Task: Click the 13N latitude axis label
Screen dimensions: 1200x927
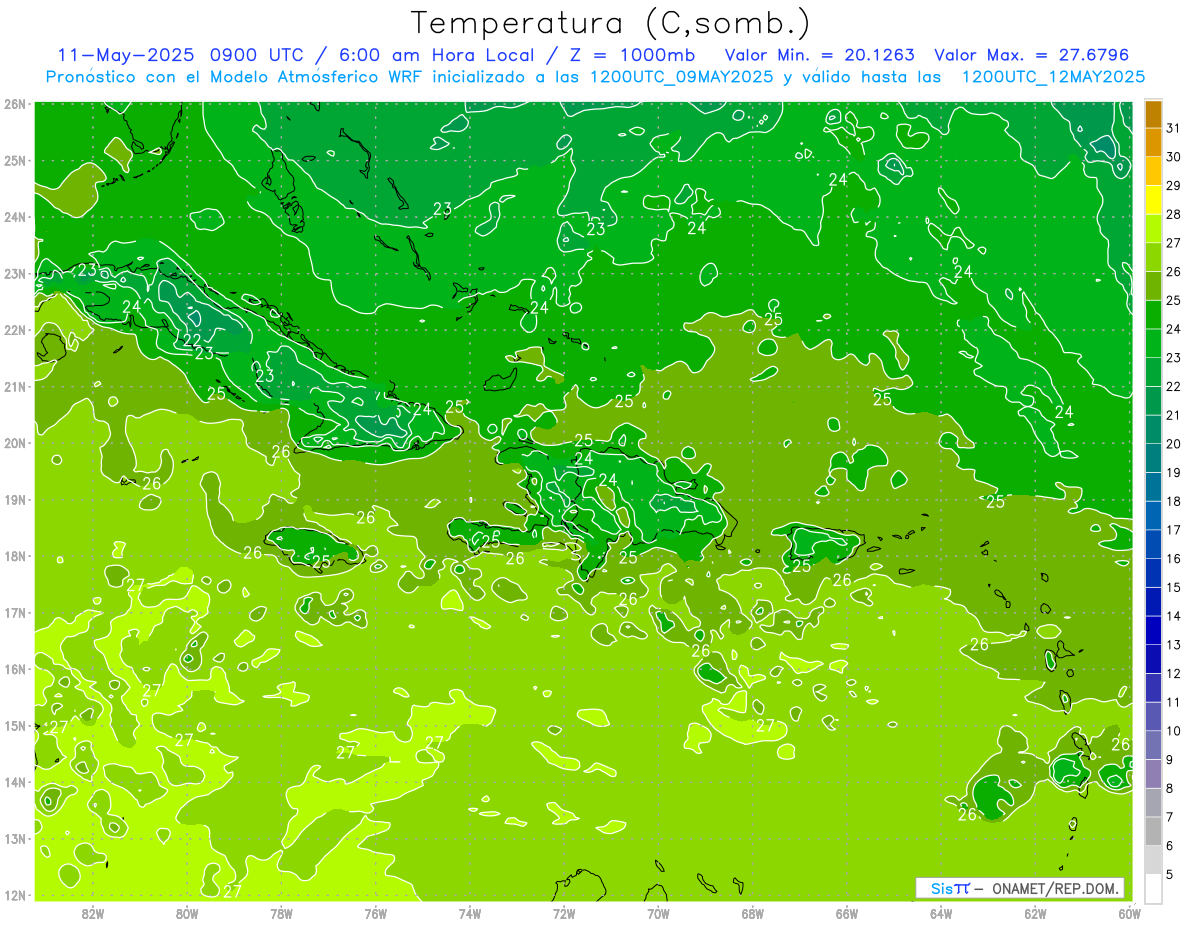Action: 15,839
